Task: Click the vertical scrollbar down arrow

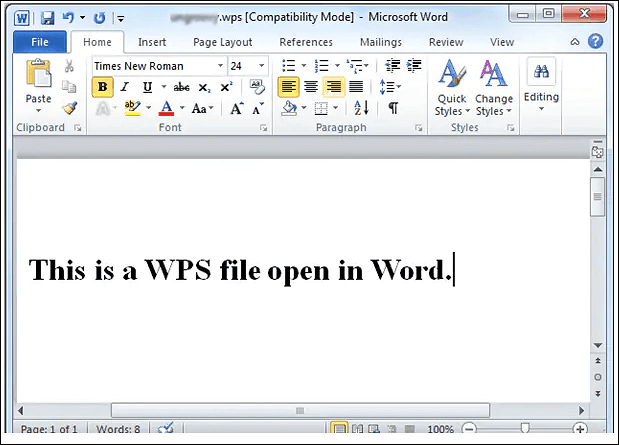Action: point(598,345)
